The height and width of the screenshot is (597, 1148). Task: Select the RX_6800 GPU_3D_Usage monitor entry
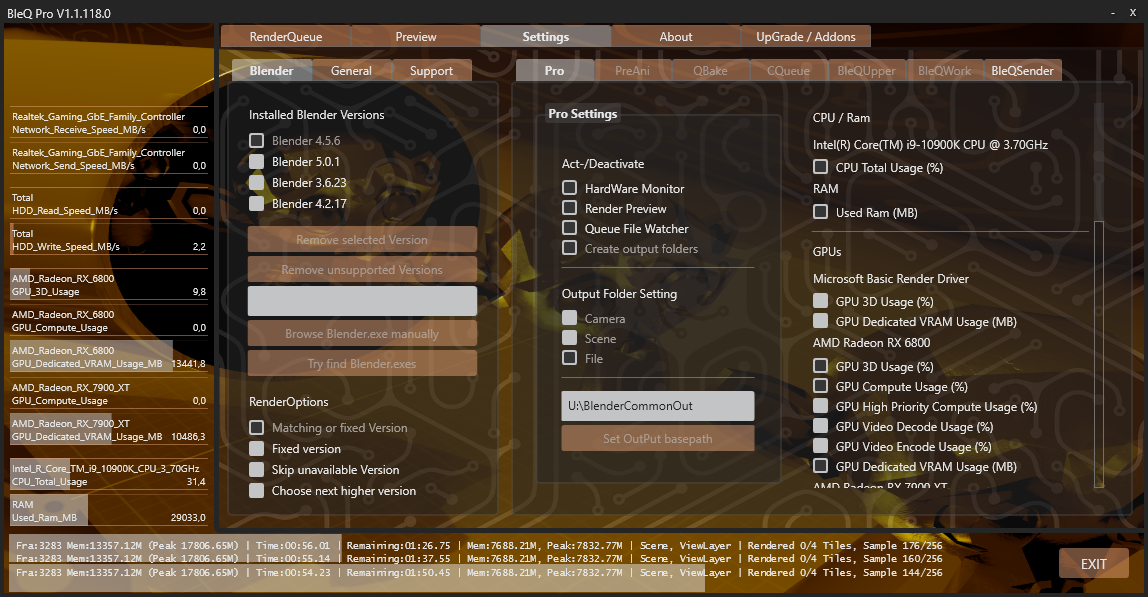[x=109, y=285]
